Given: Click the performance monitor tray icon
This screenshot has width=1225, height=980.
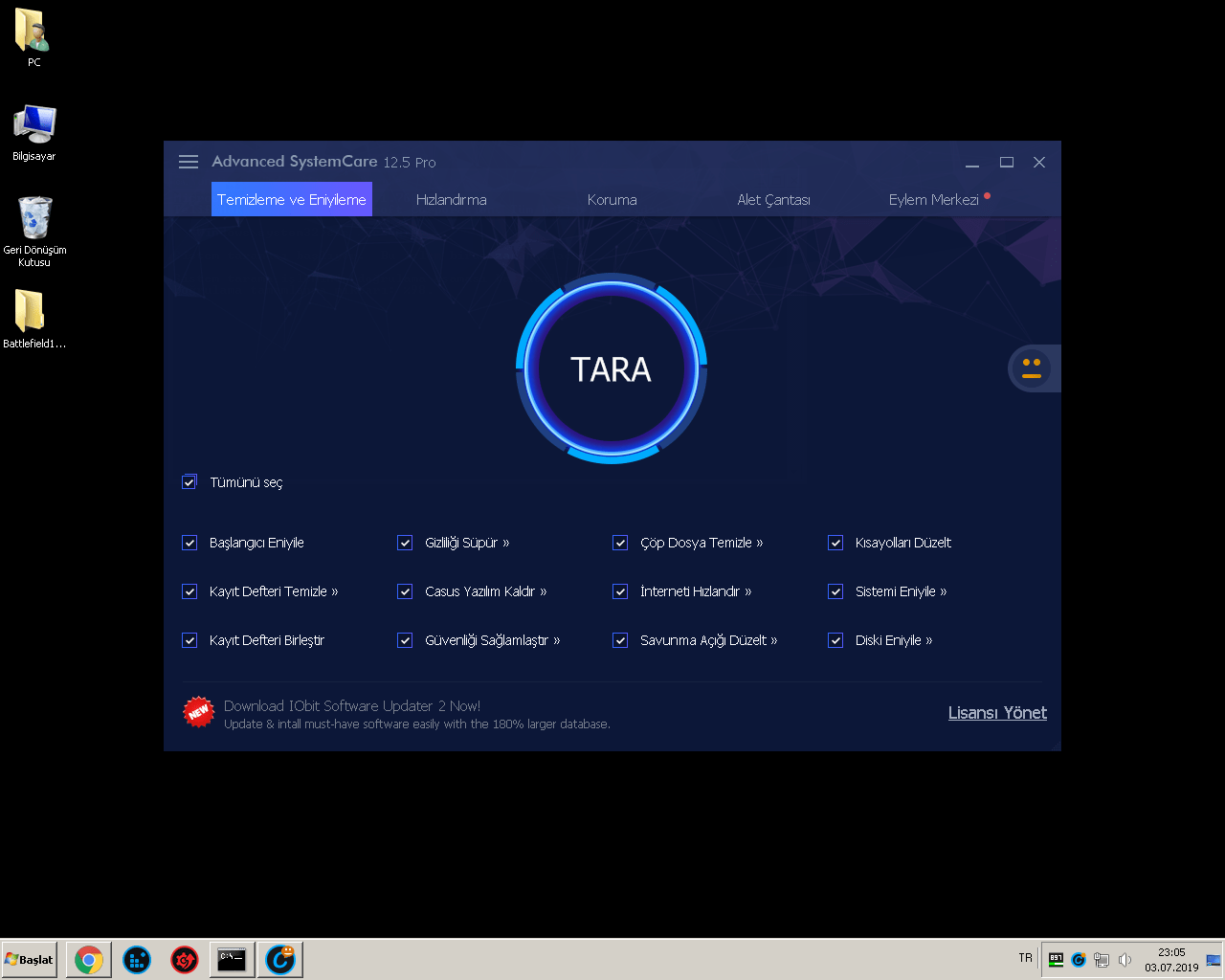Looking at the screenshot, I should point(1056,960).
